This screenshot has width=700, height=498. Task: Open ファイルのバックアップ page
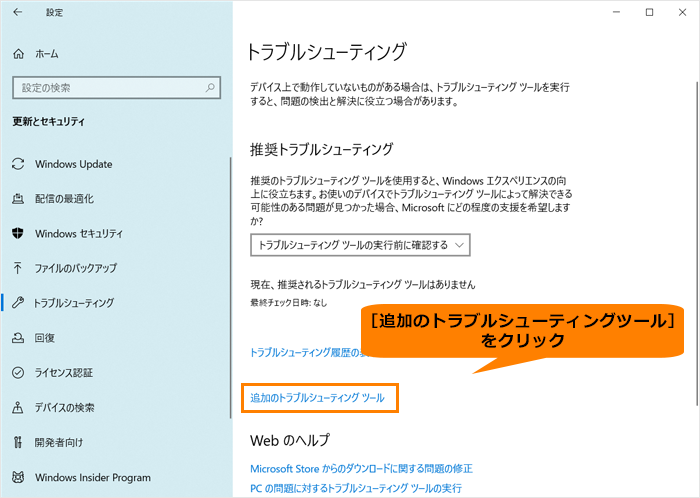76,268
